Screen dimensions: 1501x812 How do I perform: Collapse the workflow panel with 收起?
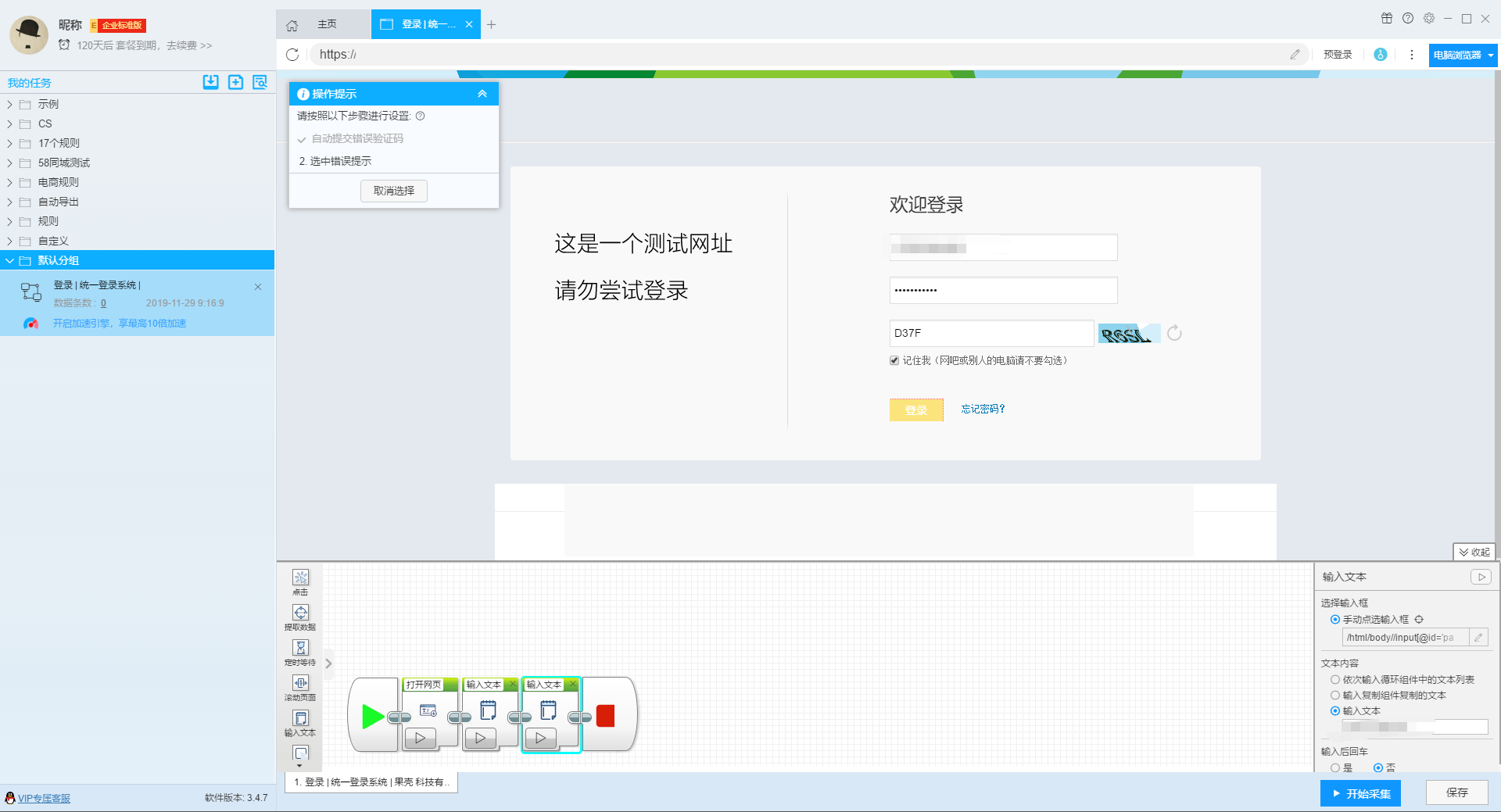click(1474, 552)
